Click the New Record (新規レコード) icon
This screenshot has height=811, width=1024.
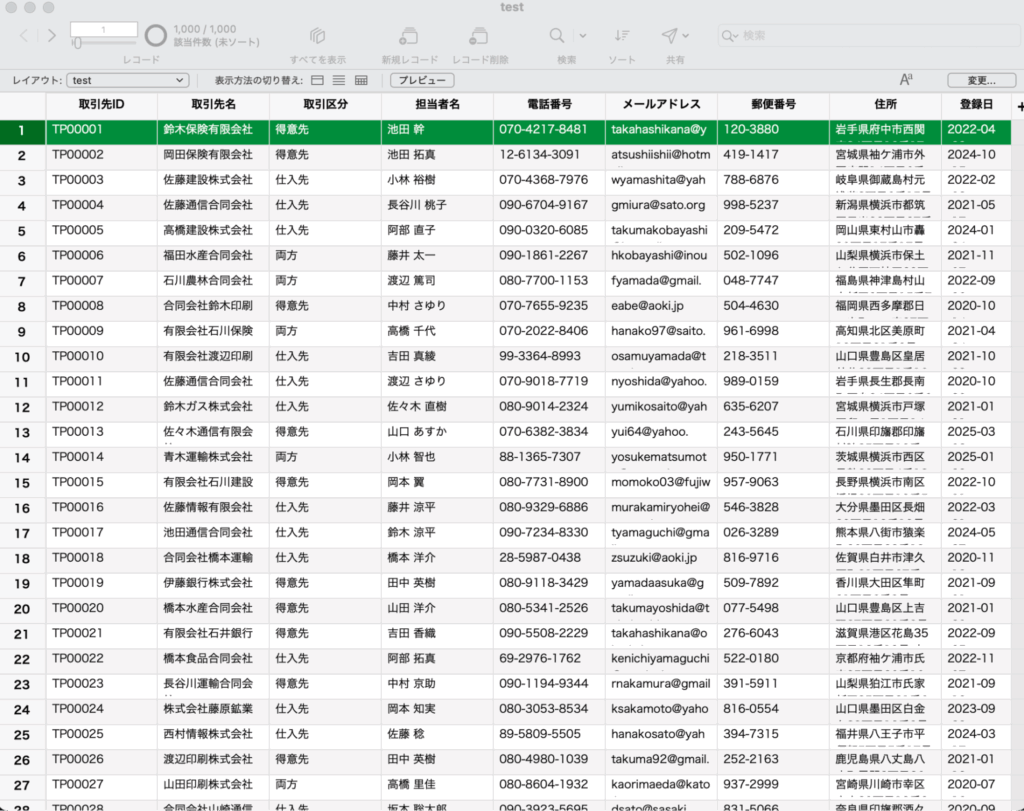[408, 36]
